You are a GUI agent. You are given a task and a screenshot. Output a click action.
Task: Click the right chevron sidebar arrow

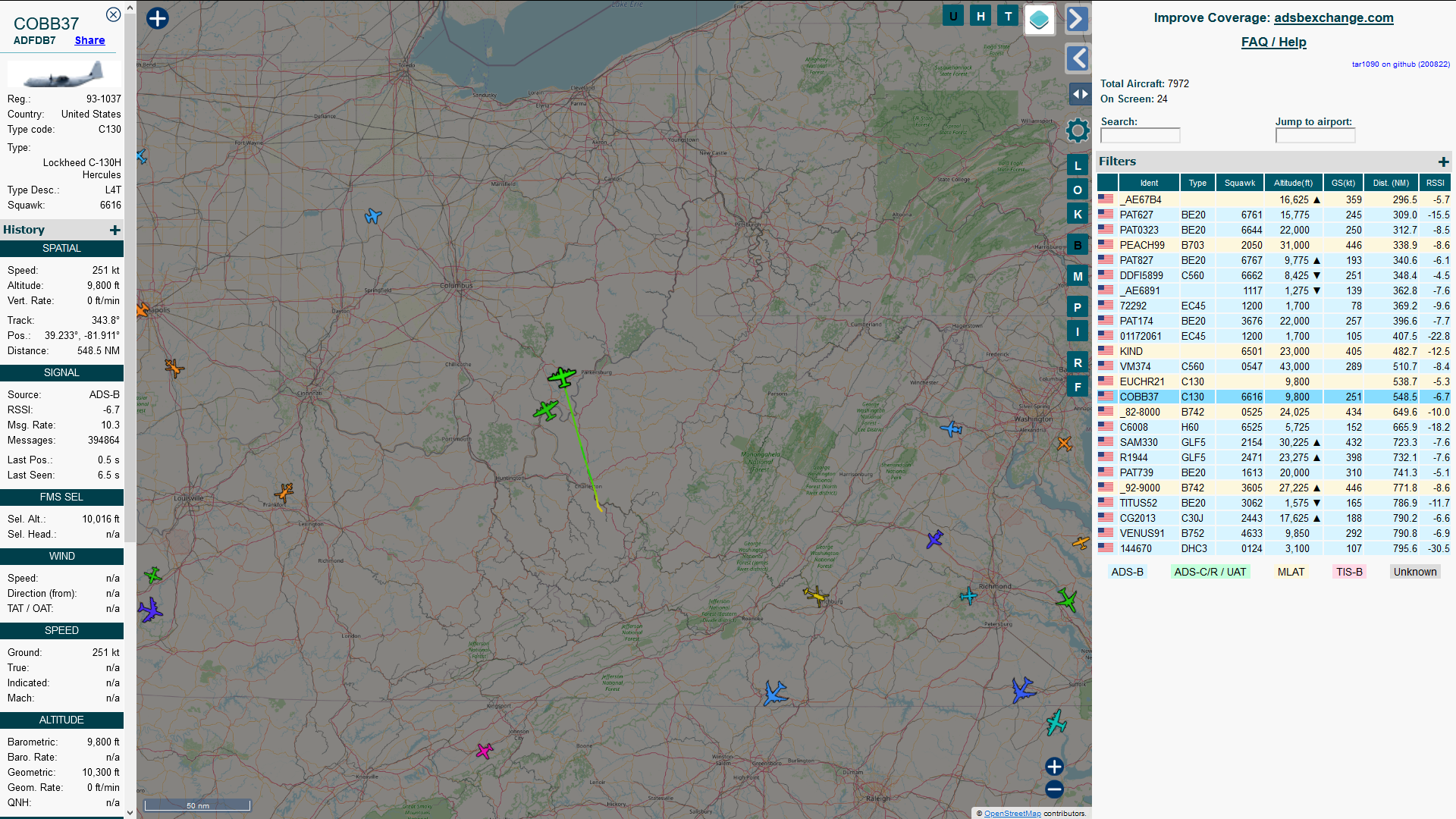click(1077, 19)
